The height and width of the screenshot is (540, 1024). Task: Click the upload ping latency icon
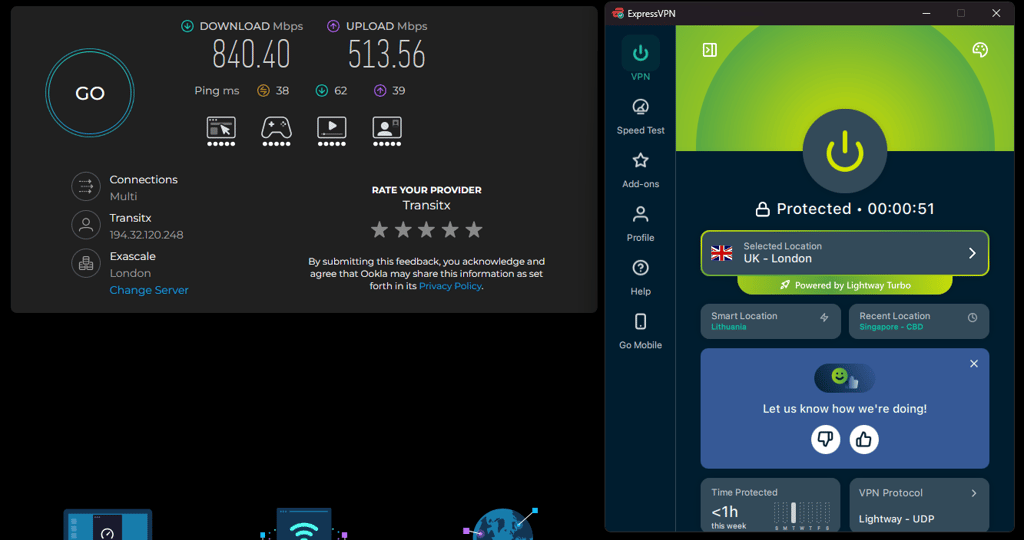point(380,91)
